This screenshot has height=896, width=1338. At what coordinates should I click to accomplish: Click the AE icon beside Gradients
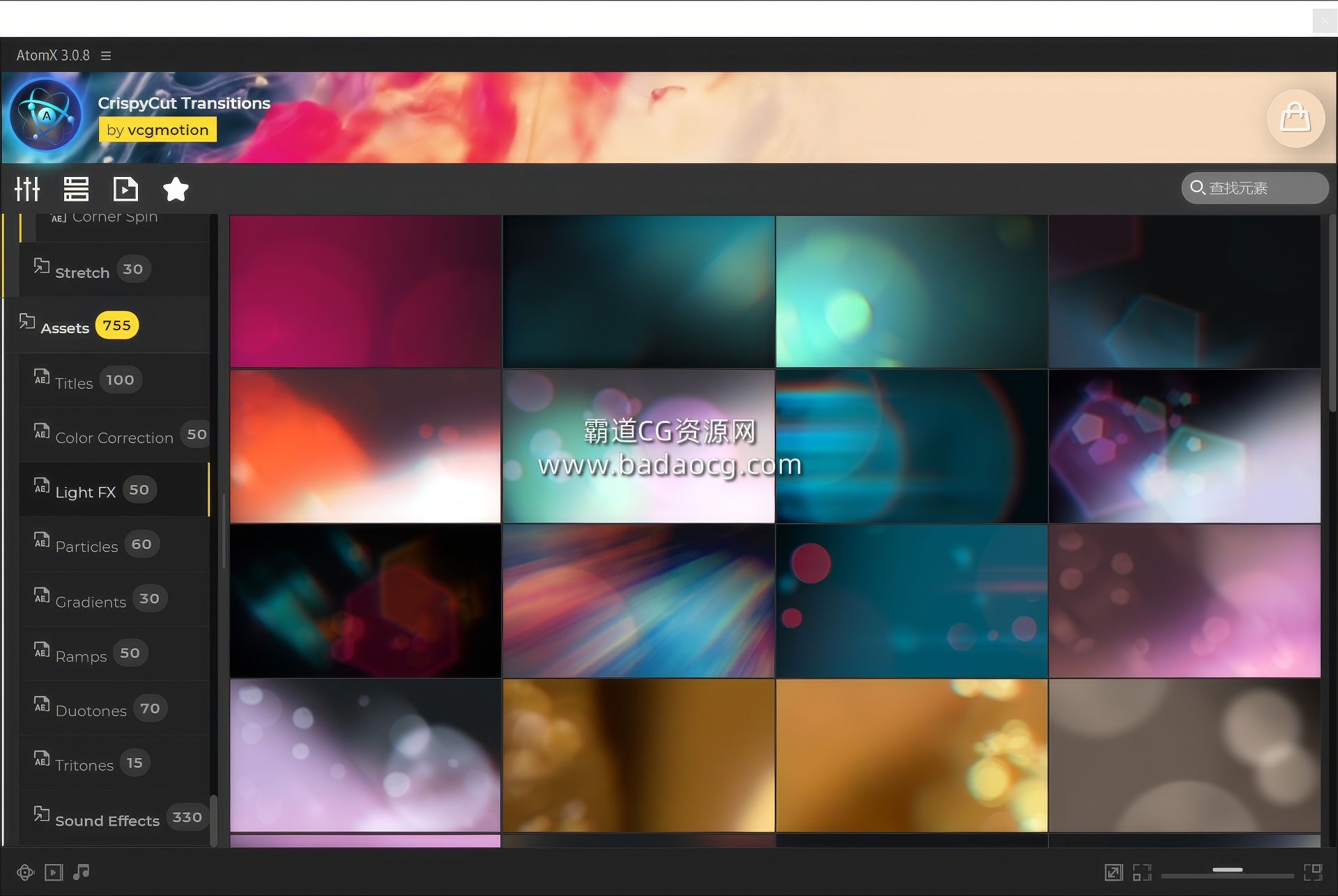pos(42,595)
